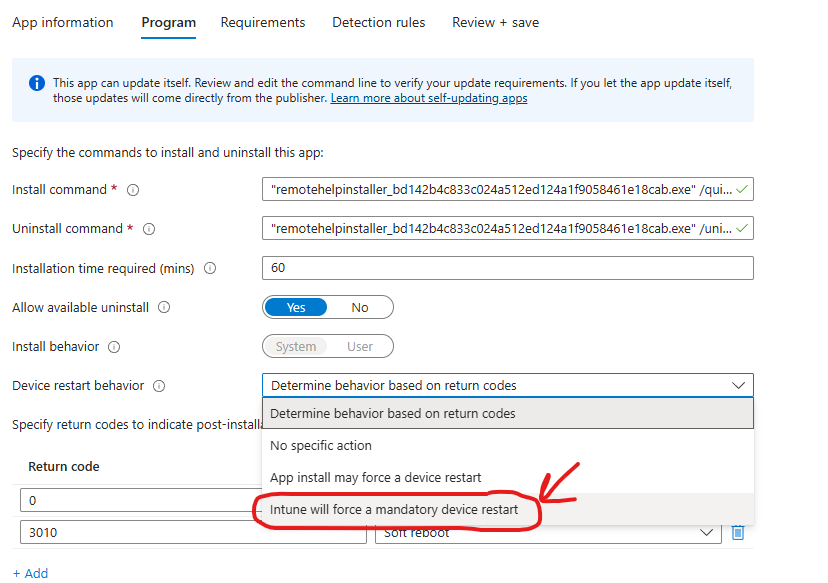Edit Installation time required field
The image size is (828, 583).
pyautogui.click(x=507, y=268)
